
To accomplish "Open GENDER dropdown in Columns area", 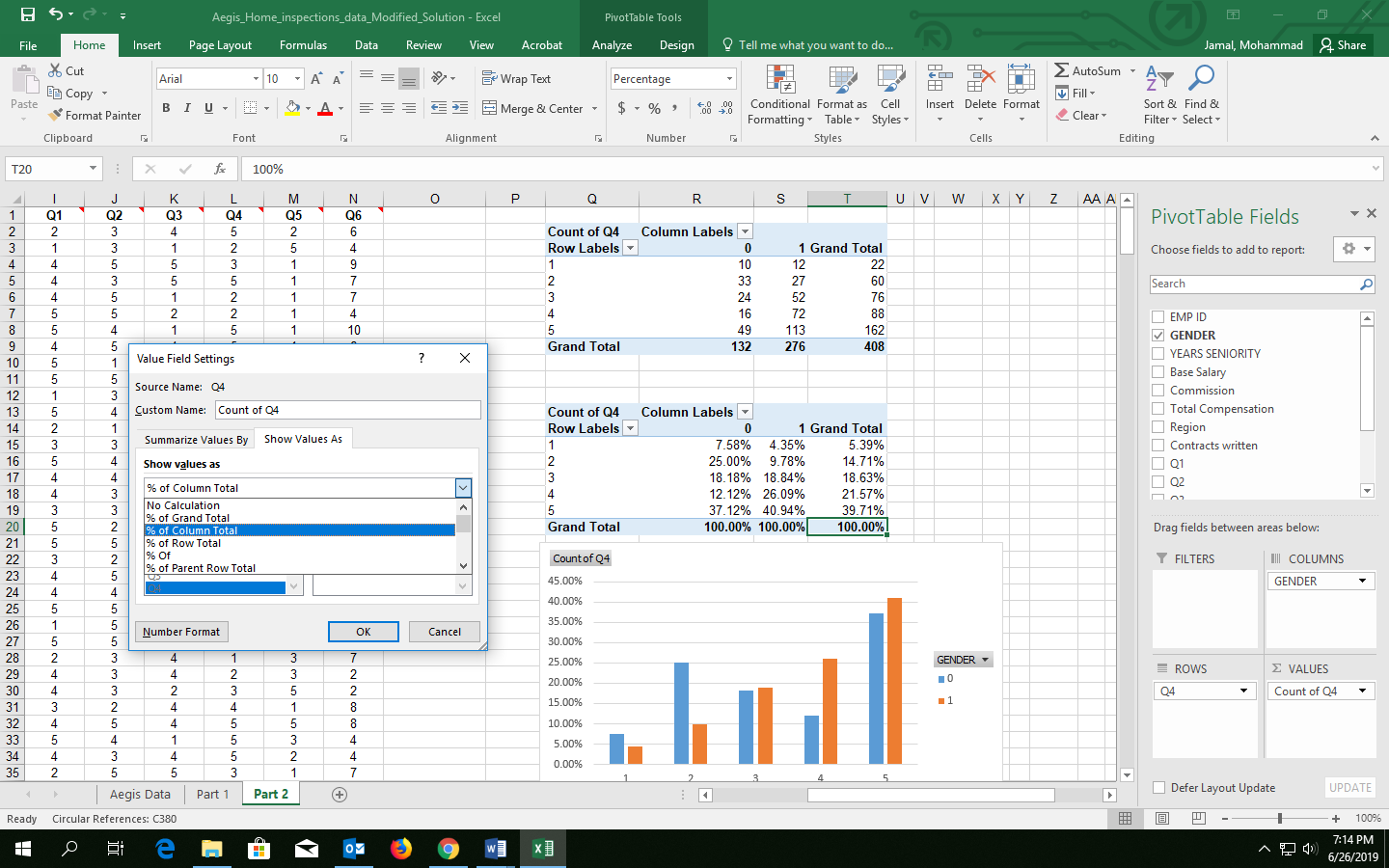I will point(1362,581).
